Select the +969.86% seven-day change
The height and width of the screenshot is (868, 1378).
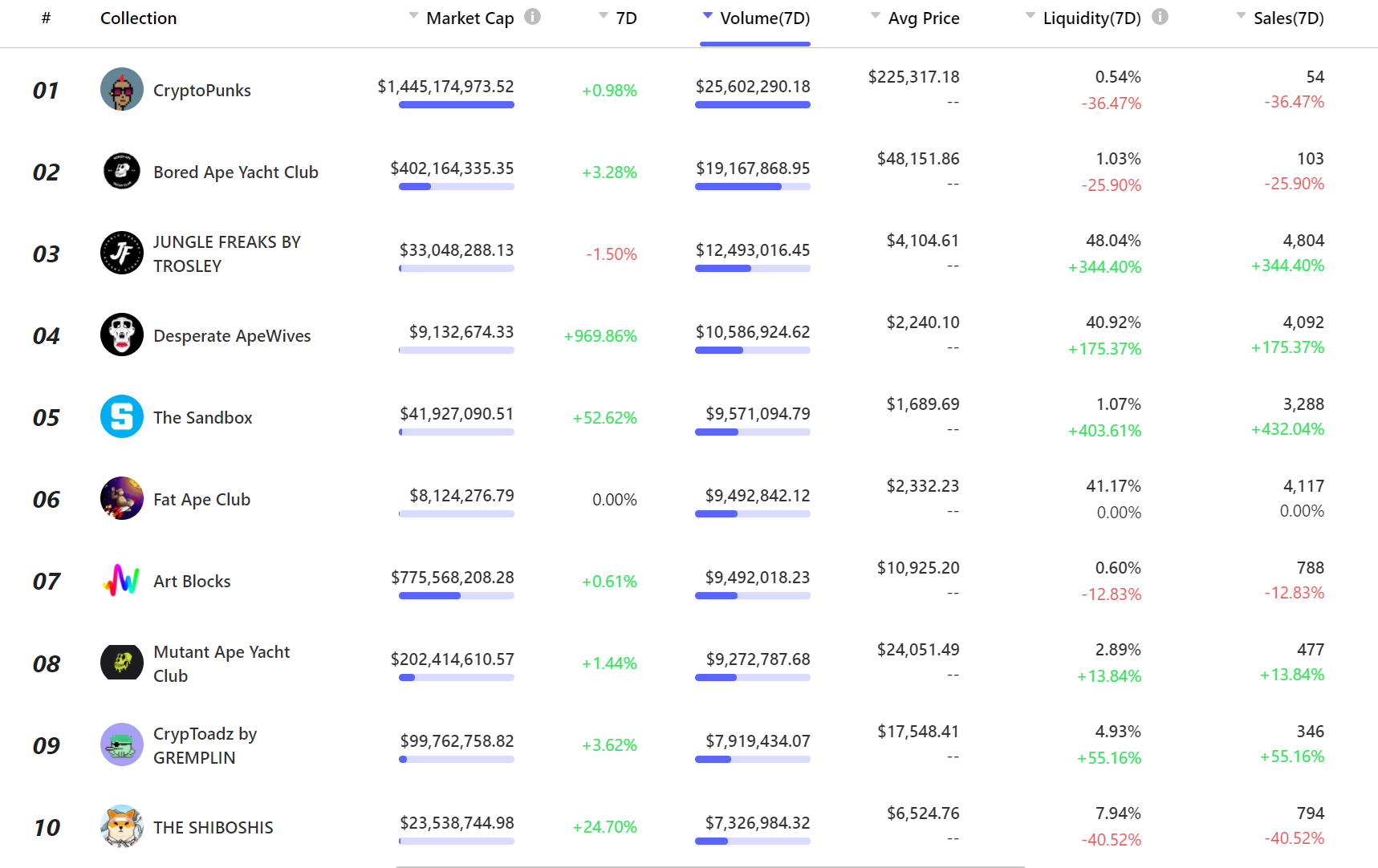tap(600, 335)
